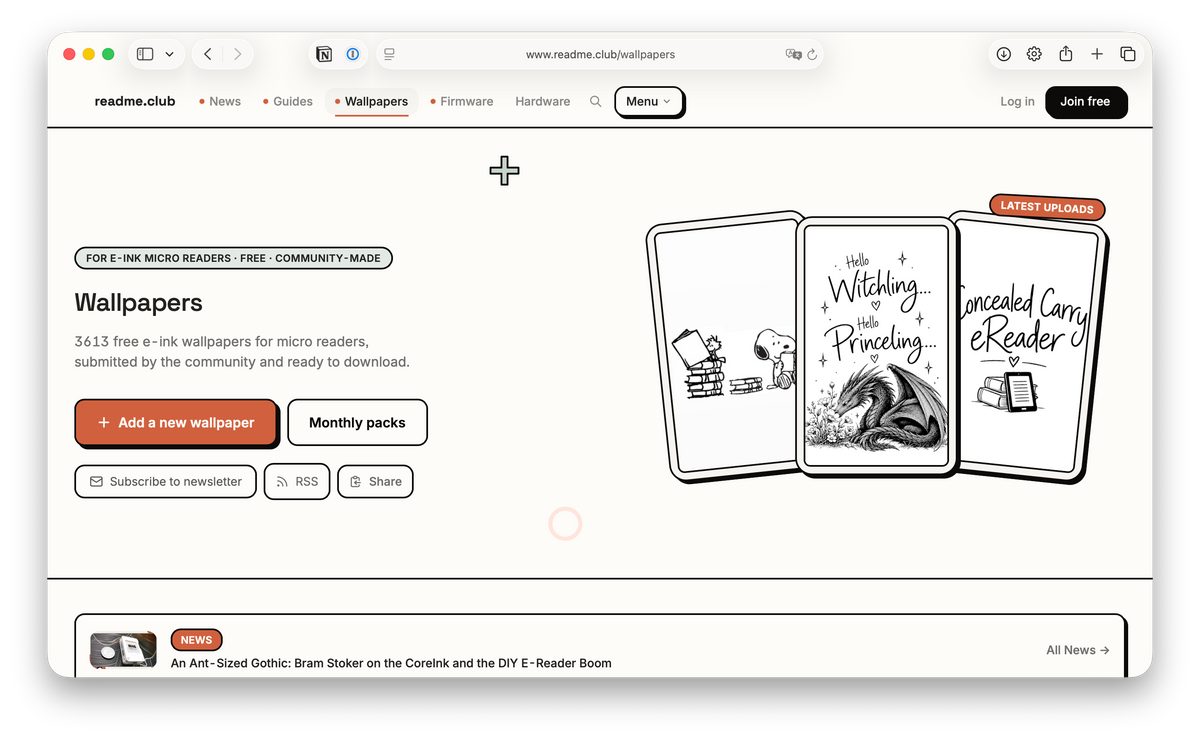Open the Hello Witchling dragon wallpaper card
The image size is (1200, 740).
pos(877,345)
